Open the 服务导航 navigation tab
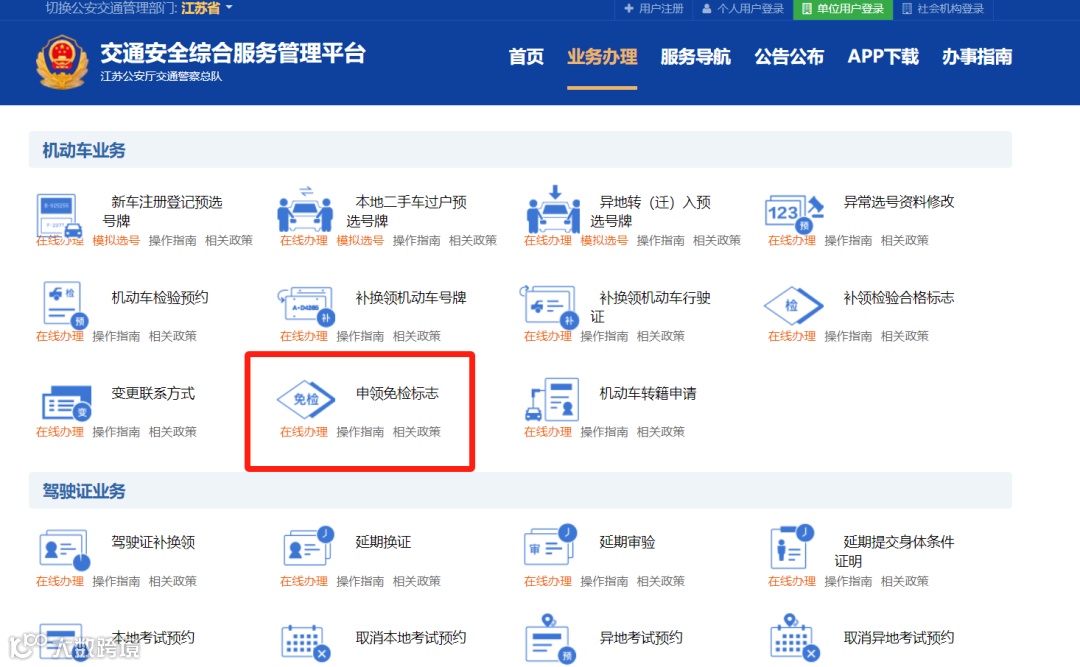 point(696,57)
